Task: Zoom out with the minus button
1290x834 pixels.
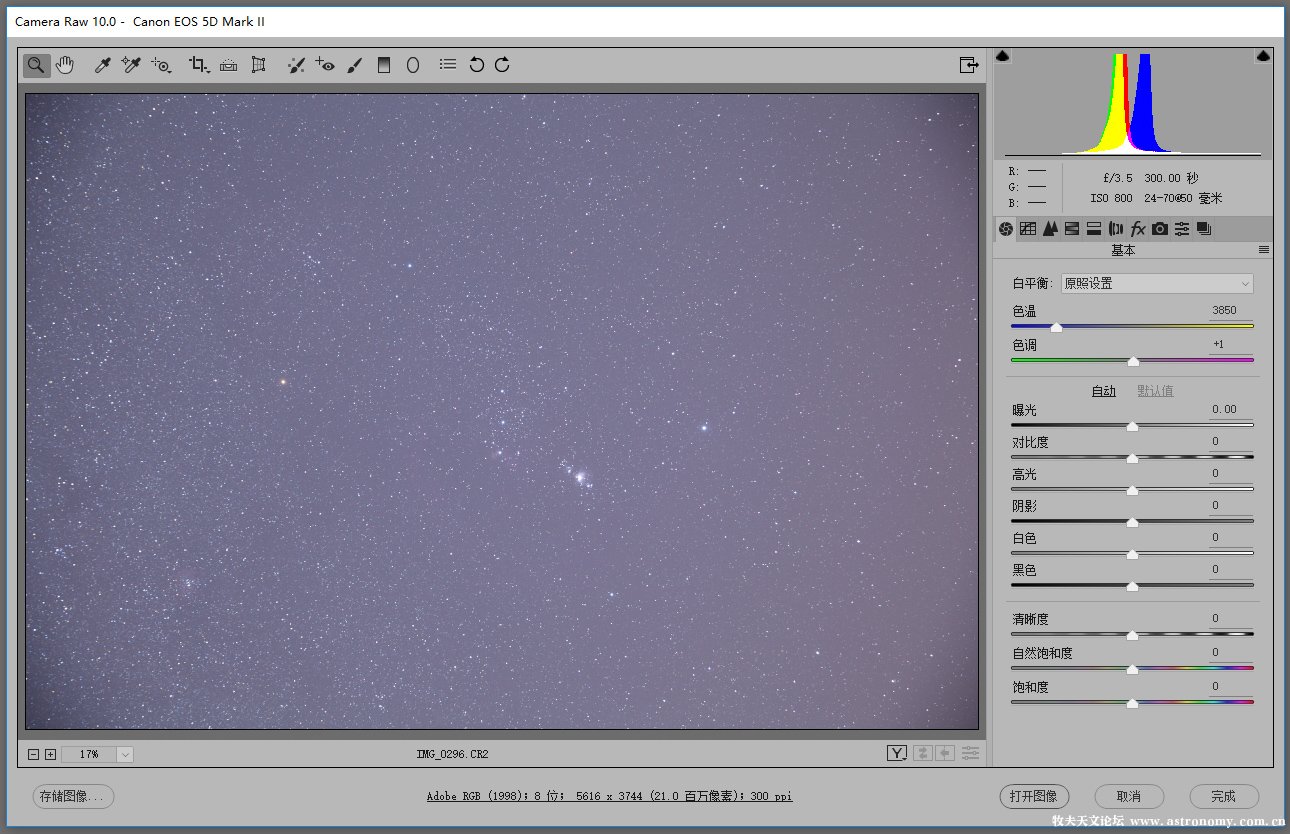Action: point(33,754)
